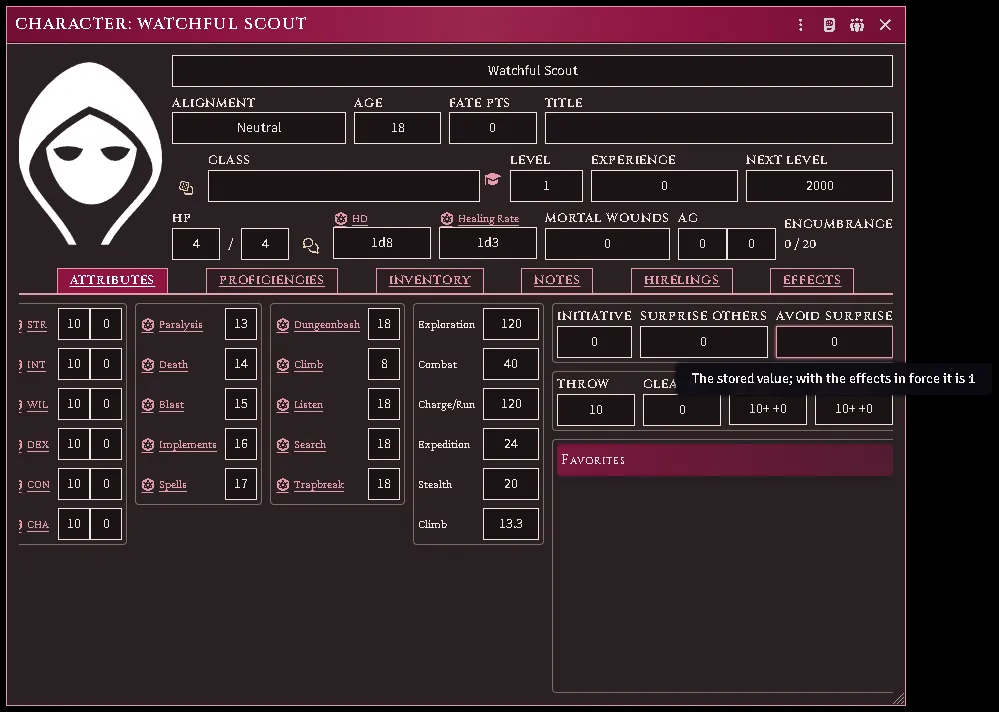
Task: Click the dice icon beside Implements save
Action: (x=148, y=445)
